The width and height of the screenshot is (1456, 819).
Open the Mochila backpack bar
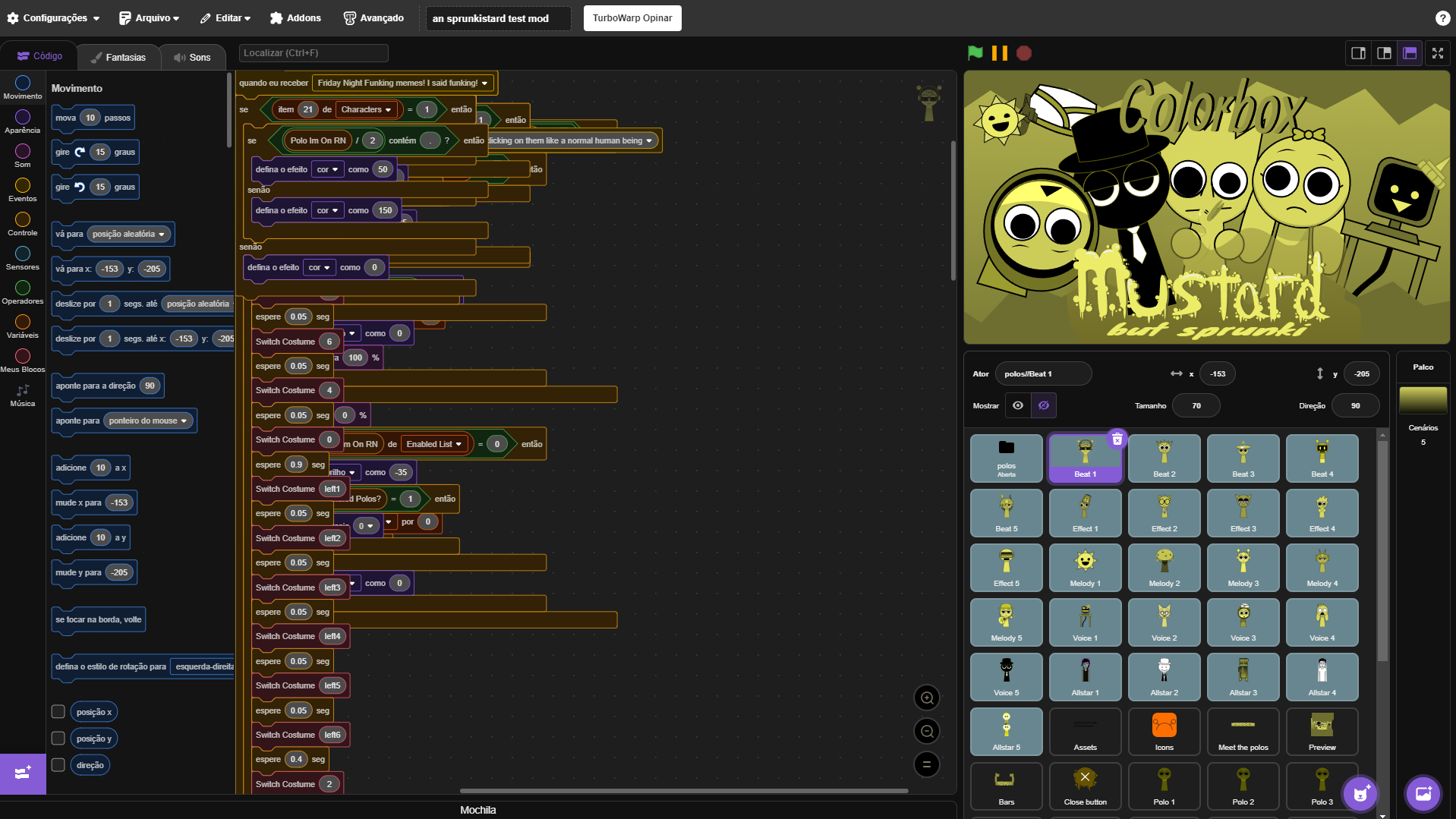pos(478,810)
